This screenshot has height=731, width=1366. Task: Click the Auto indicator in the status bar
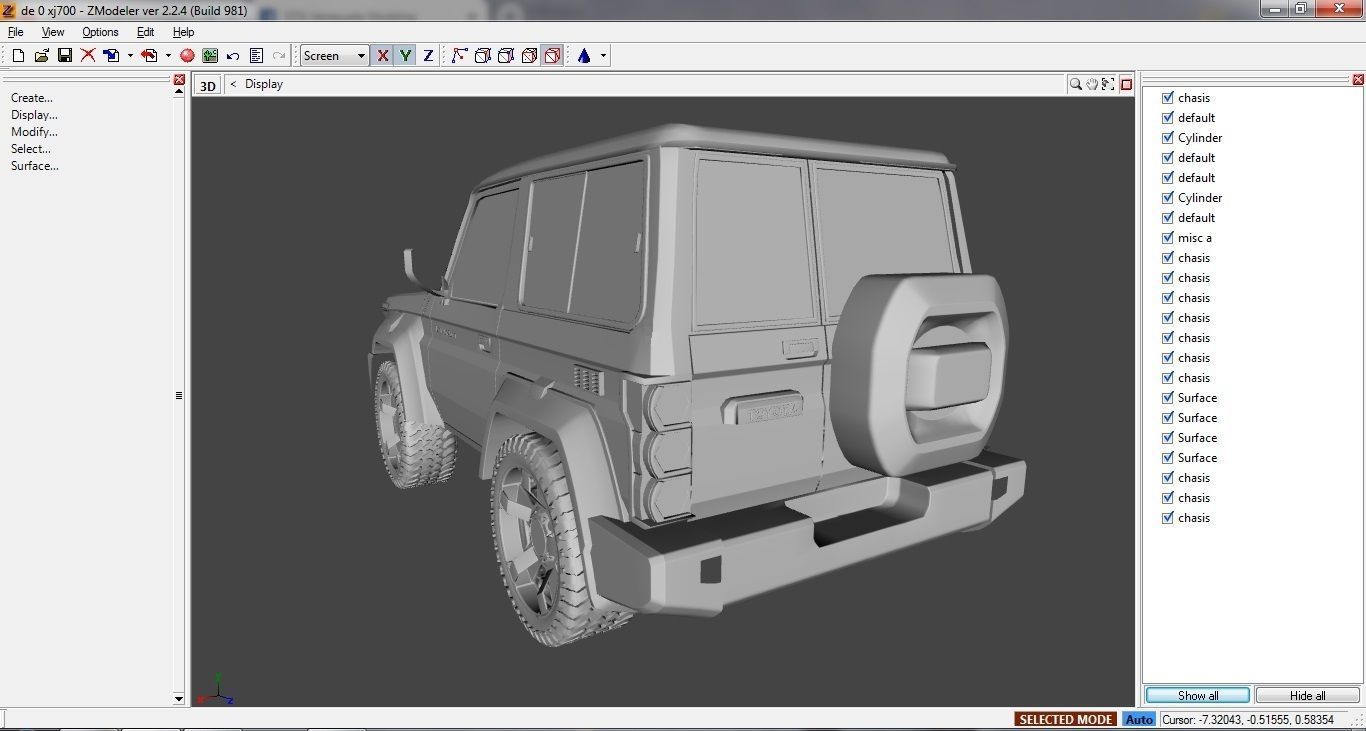[x=1139, y=719]
